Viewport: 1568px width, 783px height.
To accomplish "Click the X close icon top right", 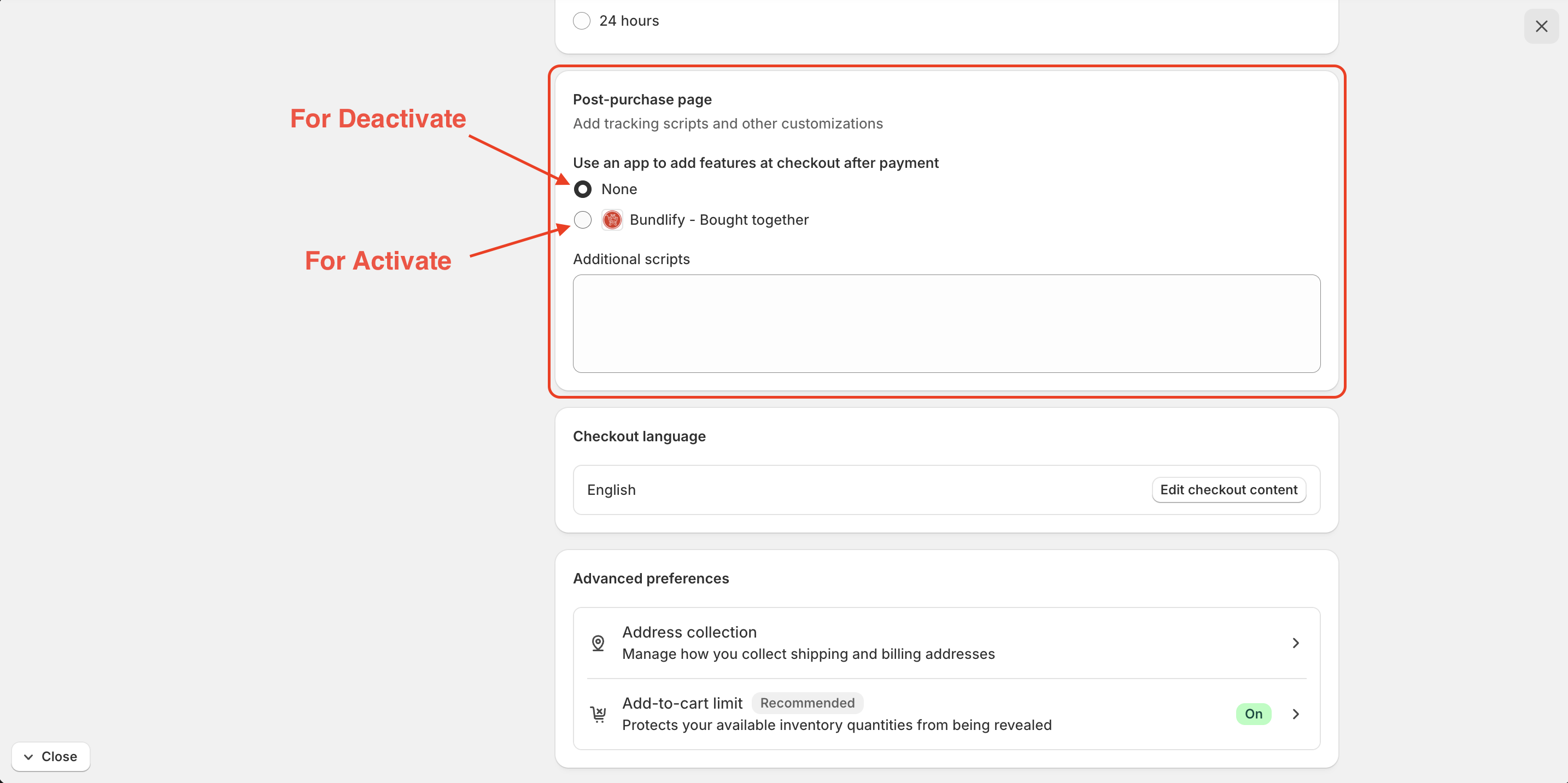I will coord(1541,26).
